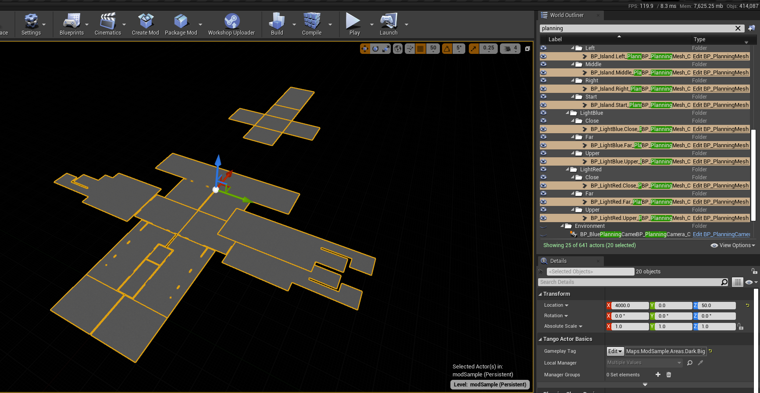This screenshot has width=760, height=393.
Task: Click Edit BP_PlanningMesh link for BP_Island.Left row
Action: [x=721, y=56]
